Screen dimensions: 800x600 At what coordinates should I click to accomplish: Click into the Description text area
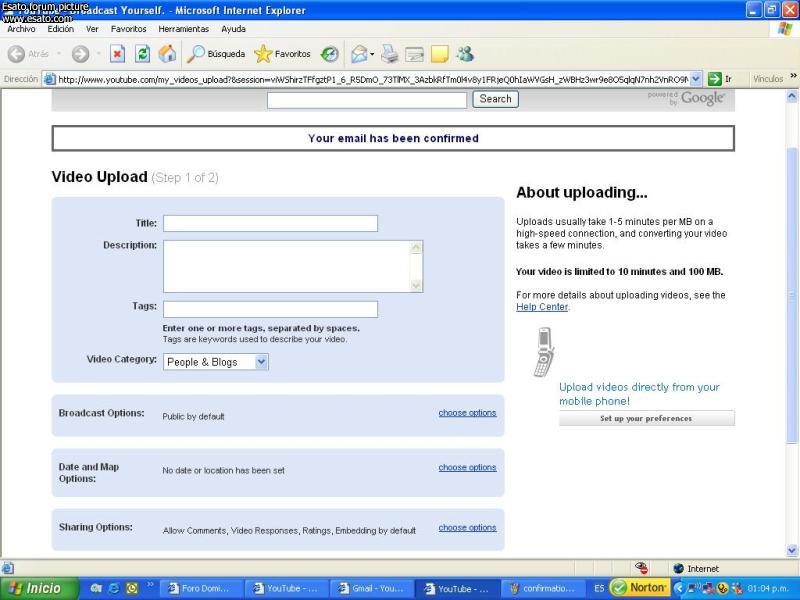point(293,266)
